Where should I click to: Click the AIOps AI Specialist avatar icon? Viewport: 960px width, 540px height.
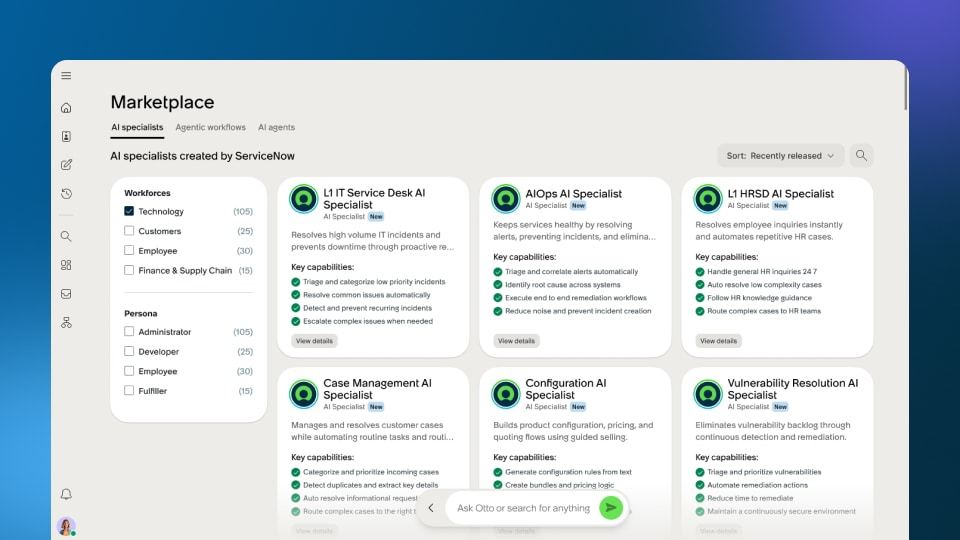(506, 198)
